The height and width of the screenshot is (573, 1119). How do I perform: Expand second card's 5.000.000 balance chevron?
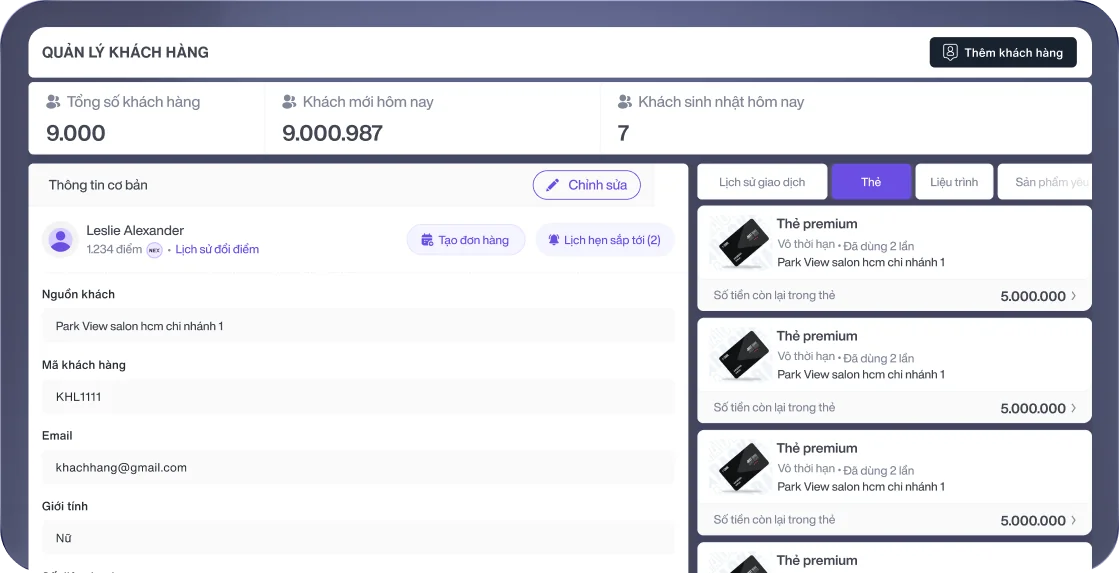pyautogui.click(x=1074, y=408)
